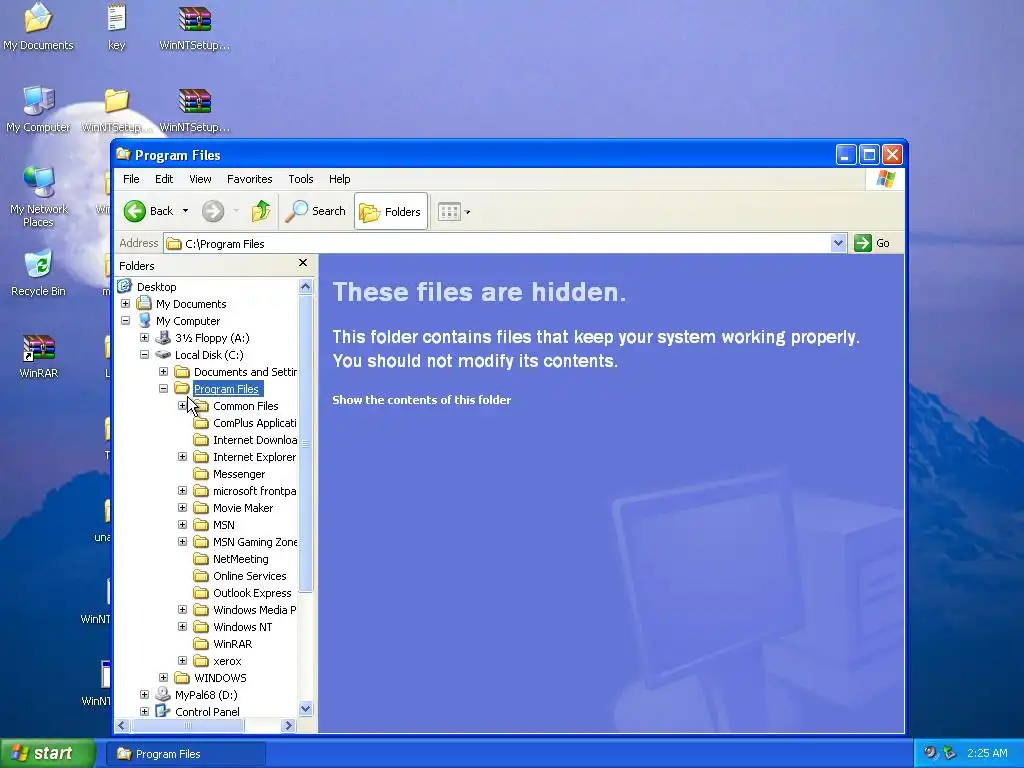Click the folder tree scroll down arrow
The width and height of the screenshot is (1024, 768).
(x=305, y=709)
